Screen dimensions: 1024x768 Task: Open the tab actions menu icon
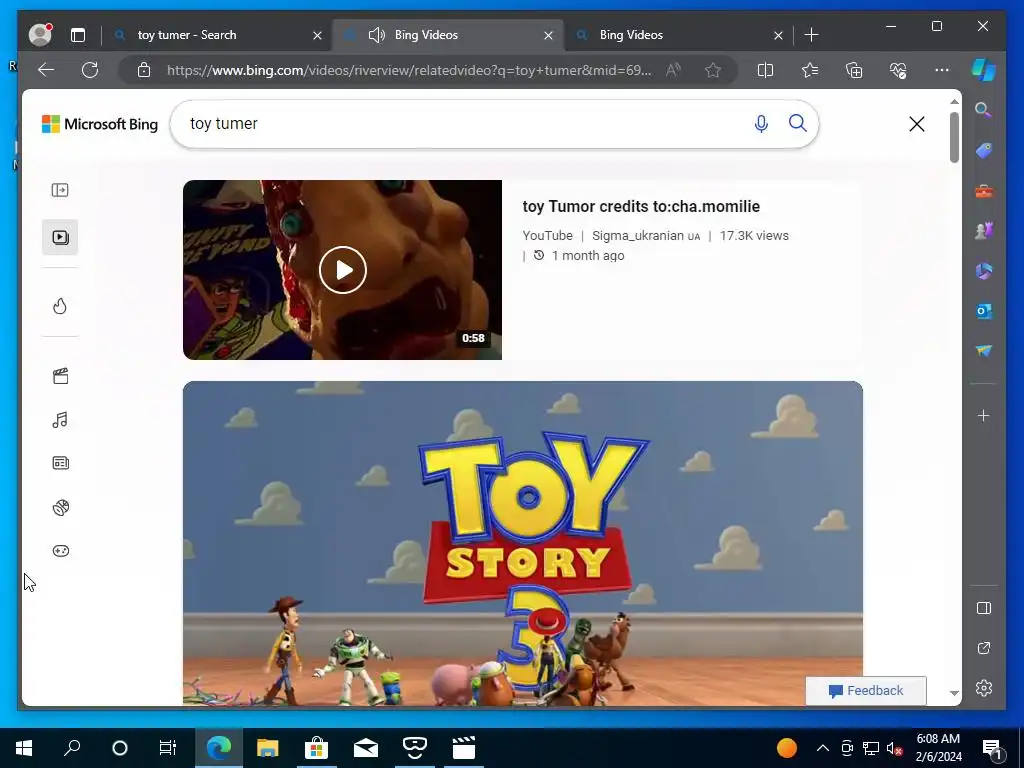(78, 35)
